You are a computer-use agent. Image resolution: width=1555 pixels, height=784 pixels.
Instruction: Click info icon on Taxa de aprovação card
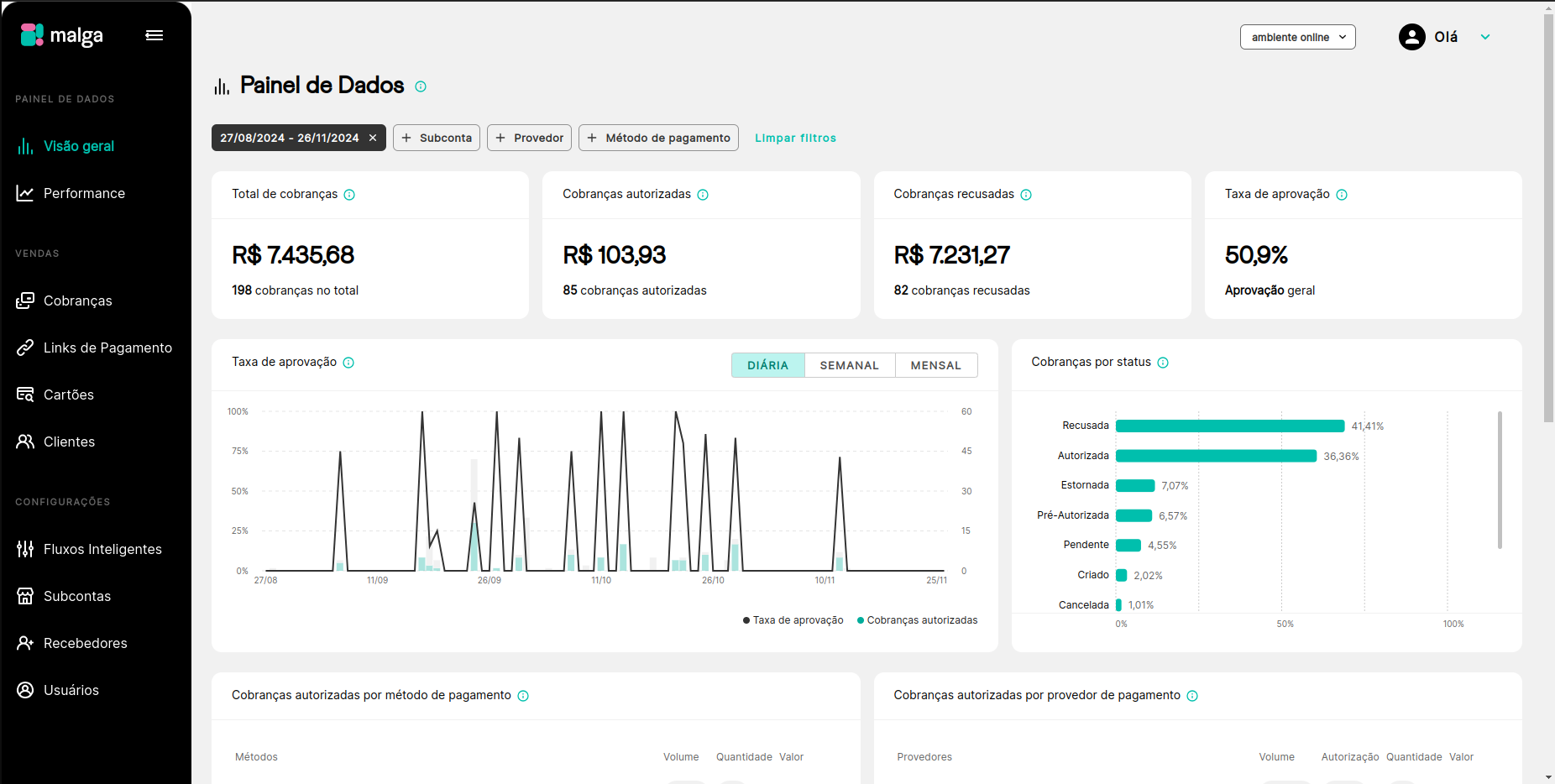pyautogui.click(x=1342, y=195)
